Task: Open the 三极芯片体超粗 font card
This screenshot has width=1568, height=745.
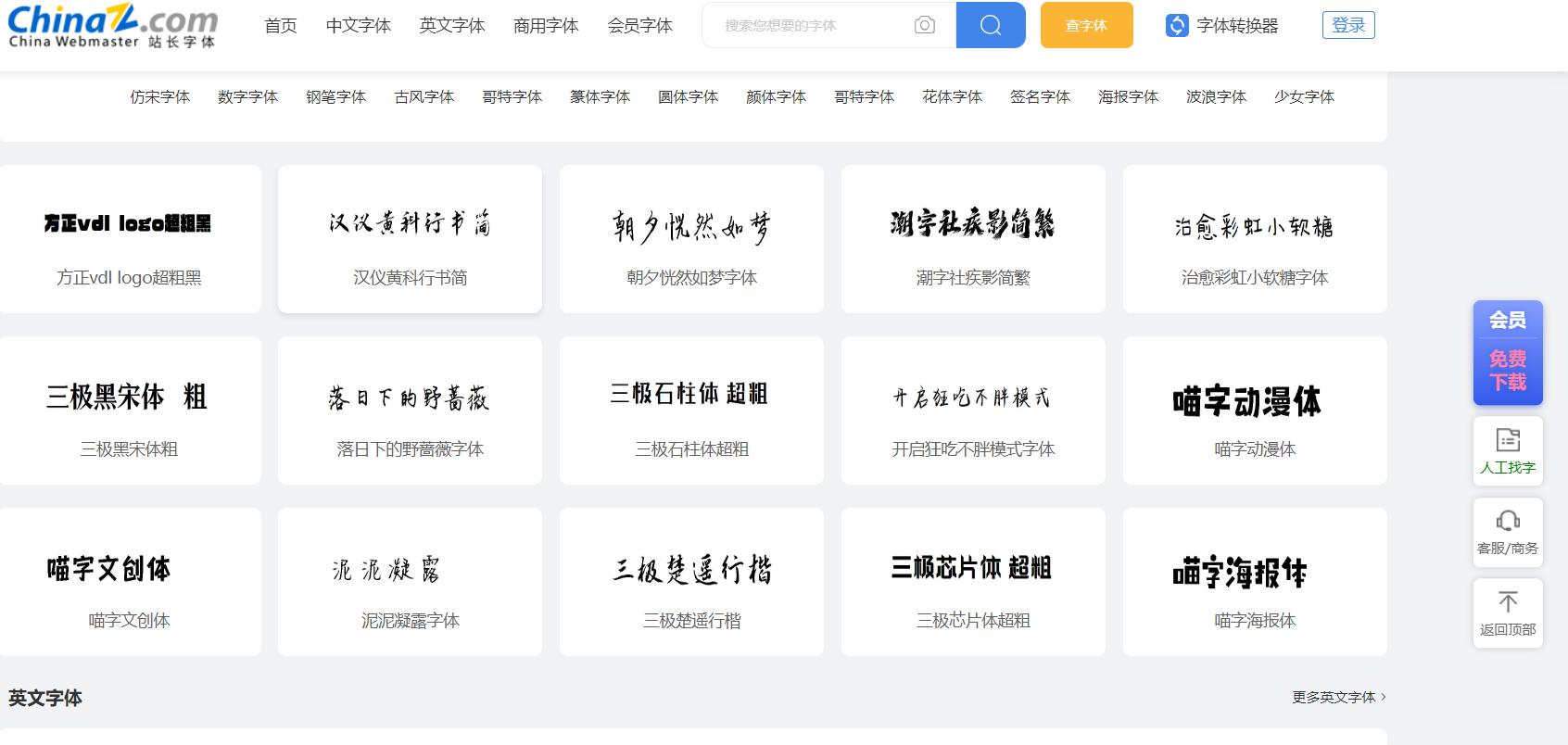Action: coord(973,582)
